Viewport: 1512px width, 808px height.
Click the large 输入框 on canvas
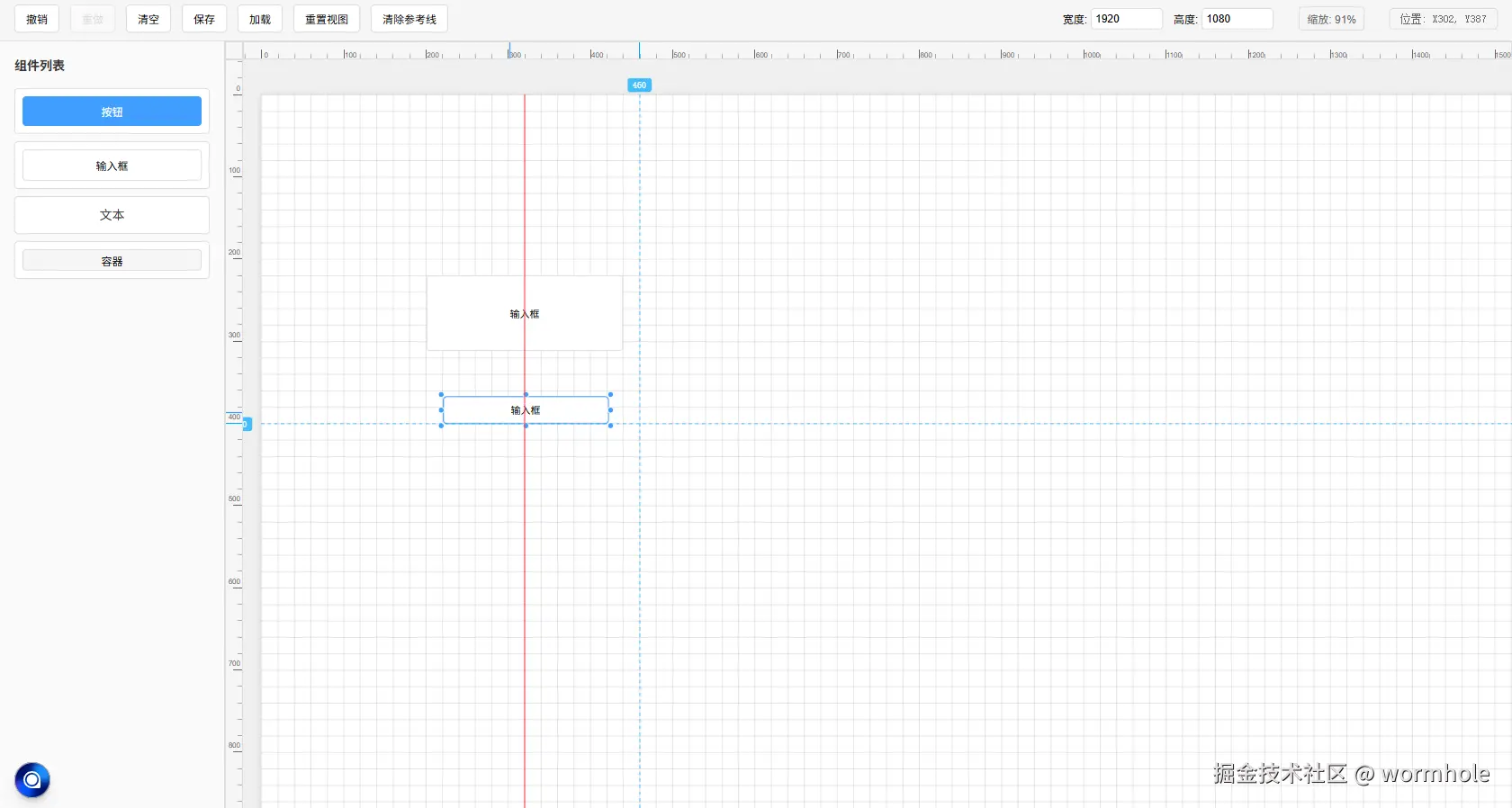pyautogui.click(x=525, y=313)
